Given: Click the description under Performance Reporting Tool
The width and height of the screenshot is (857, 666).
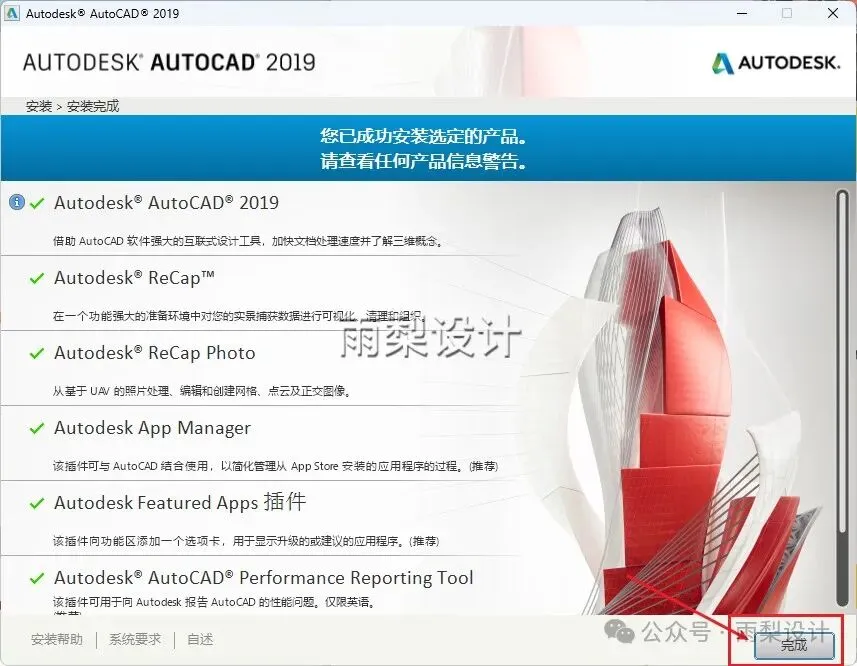Looking at the screenshot, I should pyautogui.click(x=214, y=602).
